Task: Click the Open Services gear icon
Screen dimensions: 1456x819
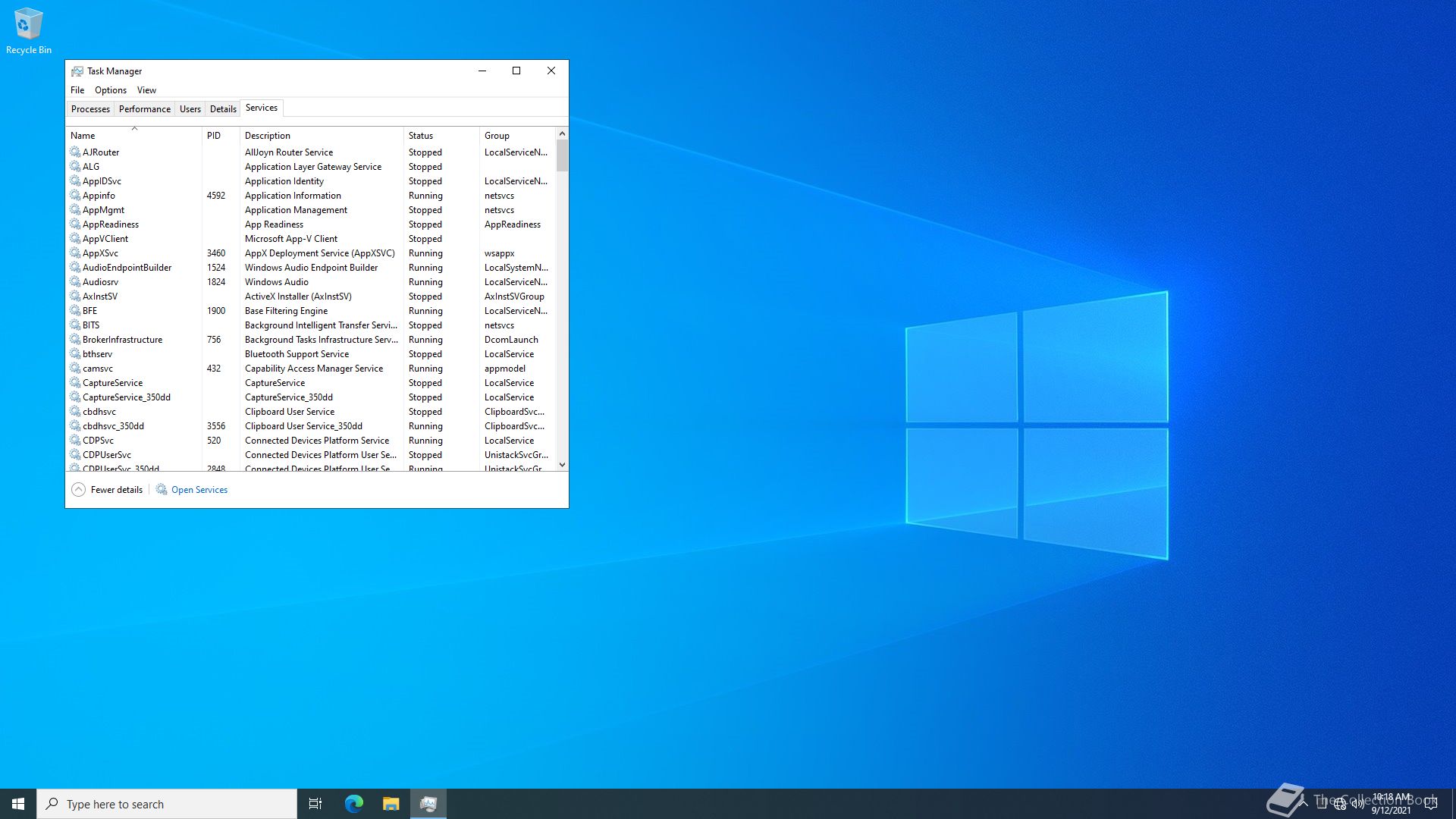Action: point(162,490)
